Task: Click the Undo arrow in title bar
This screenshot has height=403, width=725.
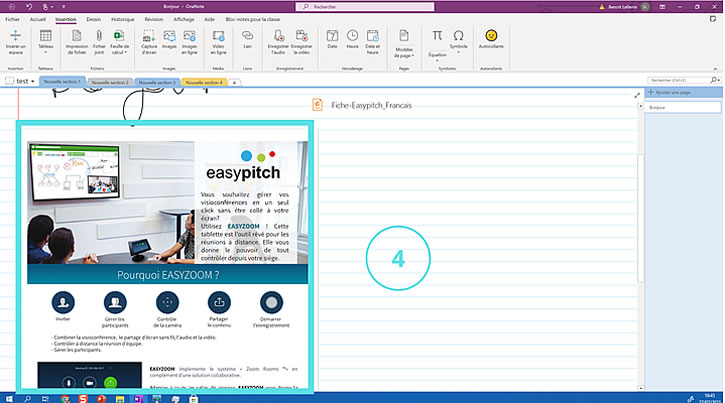Action: point(29,6)
